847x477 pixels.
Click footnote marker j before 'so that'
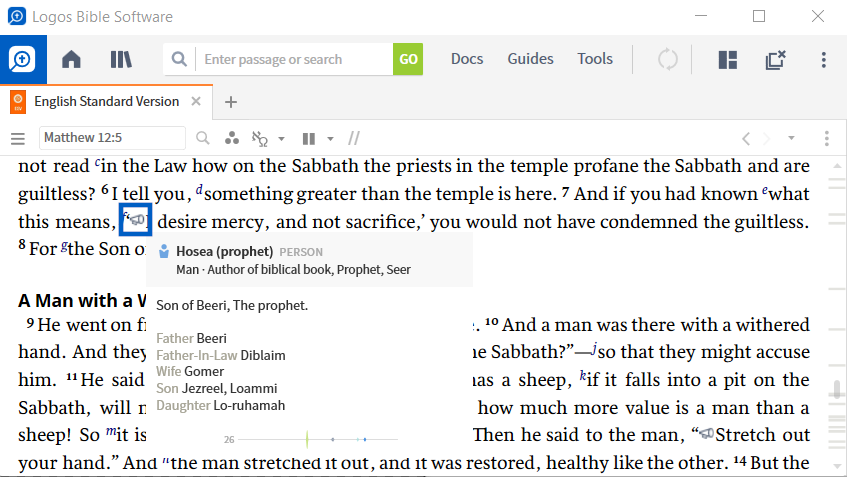coord(595,348)
